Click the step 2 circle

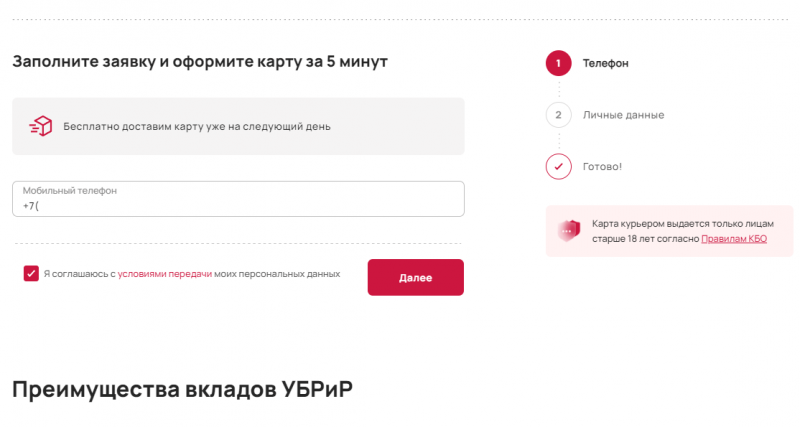[x=558, y=114]
